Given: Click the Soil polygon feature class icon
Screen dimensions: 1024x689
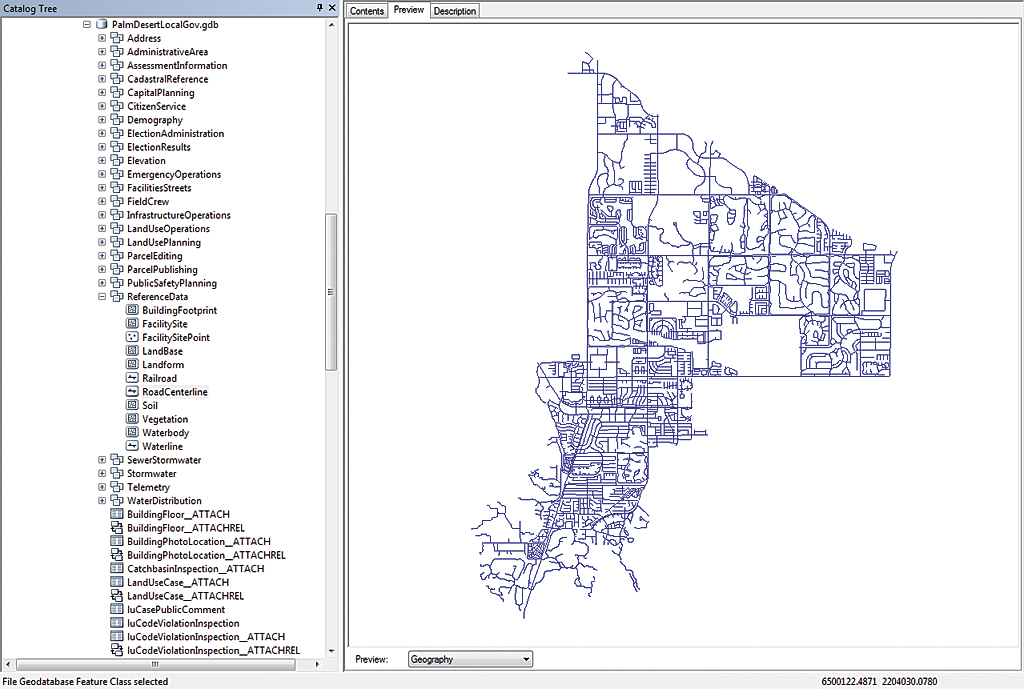Looking at the screenshot, I should click(132, 405).
